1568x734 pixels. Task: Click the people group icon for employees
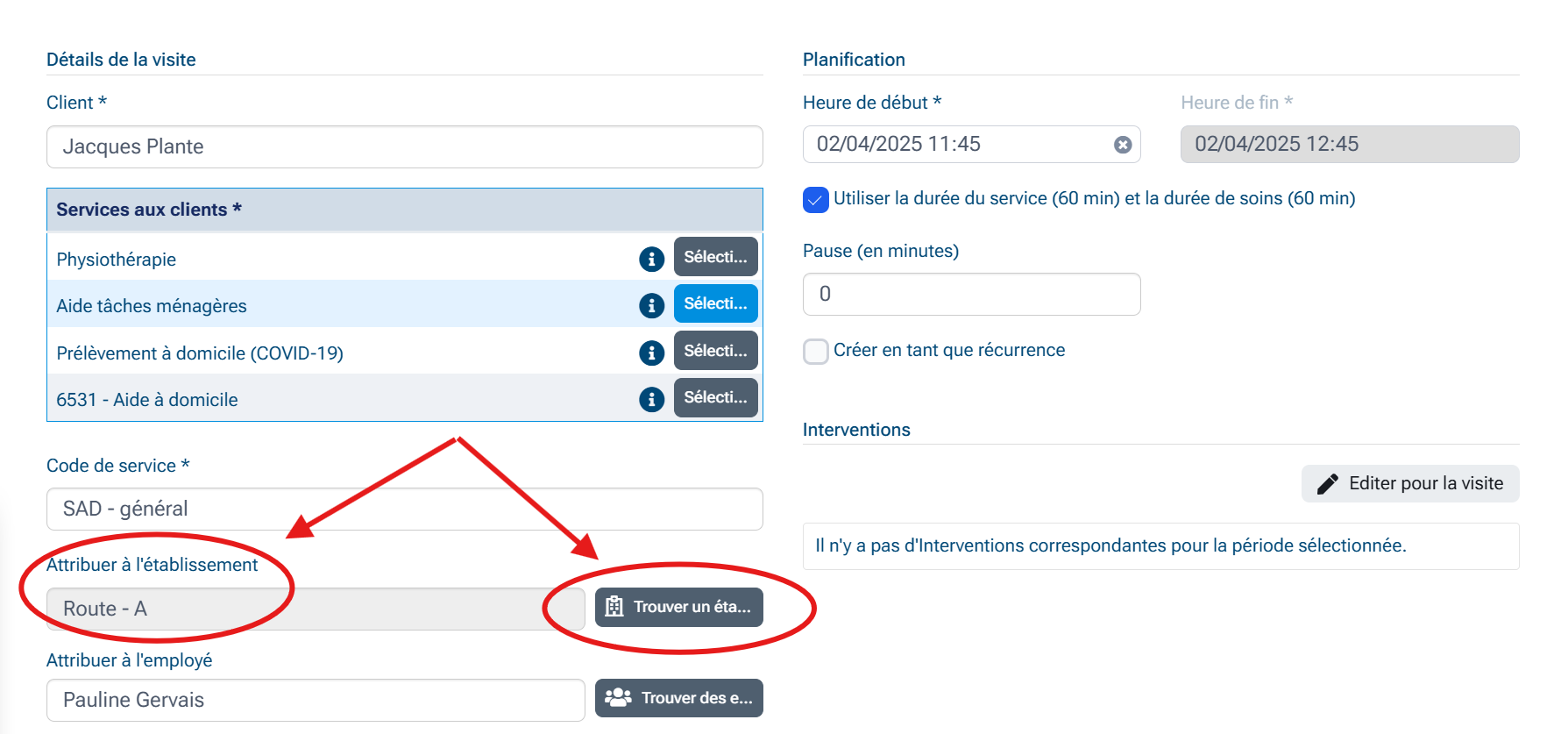click(618, 698)
